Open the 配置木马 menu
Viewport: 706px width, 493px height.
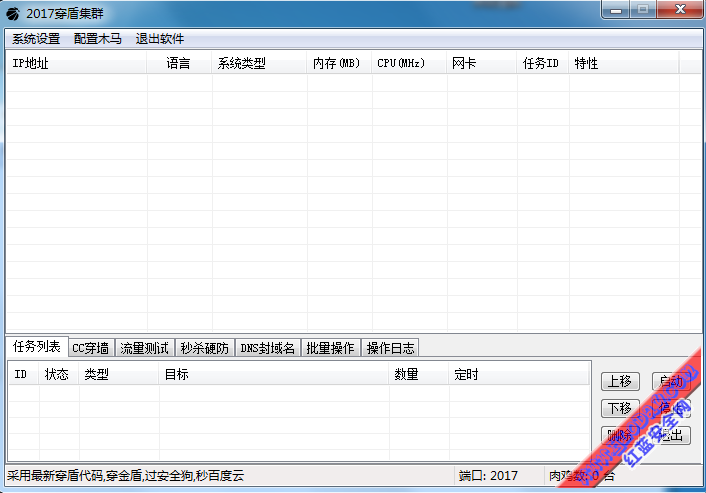tap(98, 39)
